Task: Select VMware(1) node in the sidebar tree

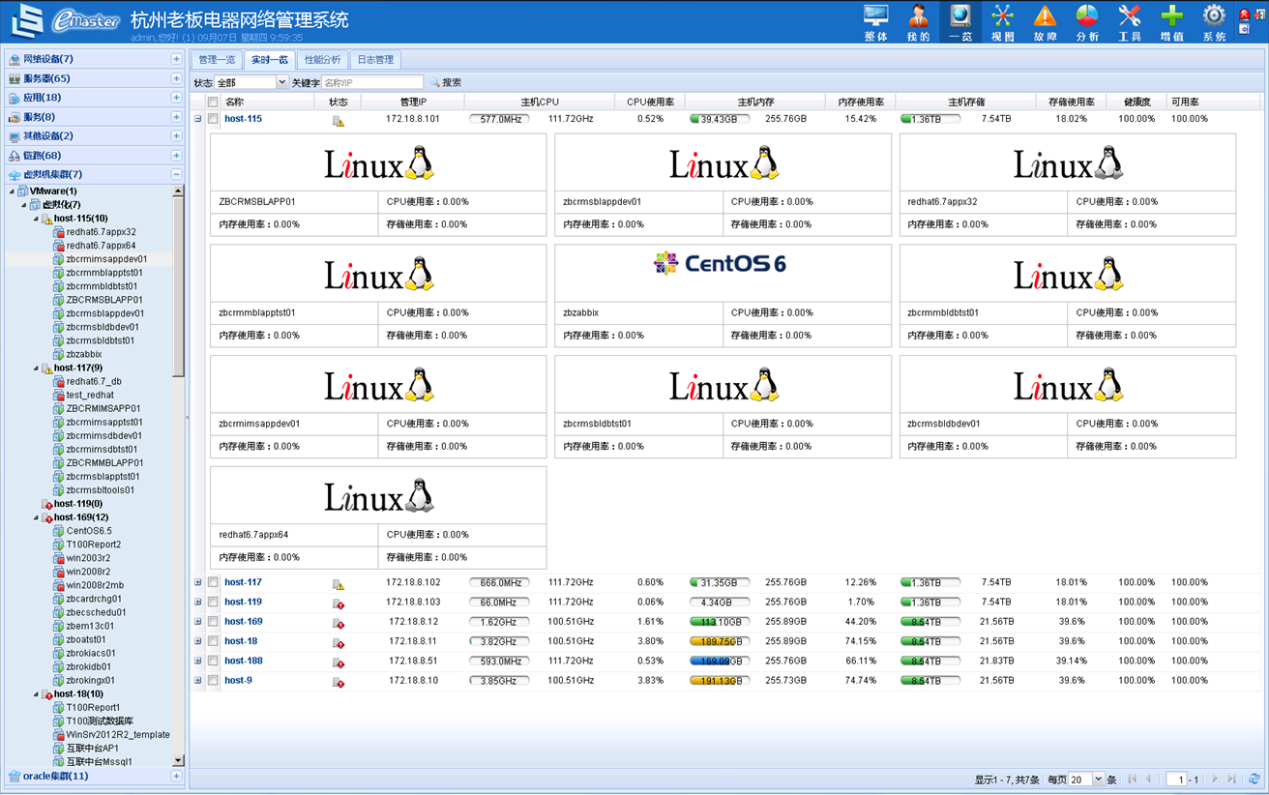Action: [53, 191]
